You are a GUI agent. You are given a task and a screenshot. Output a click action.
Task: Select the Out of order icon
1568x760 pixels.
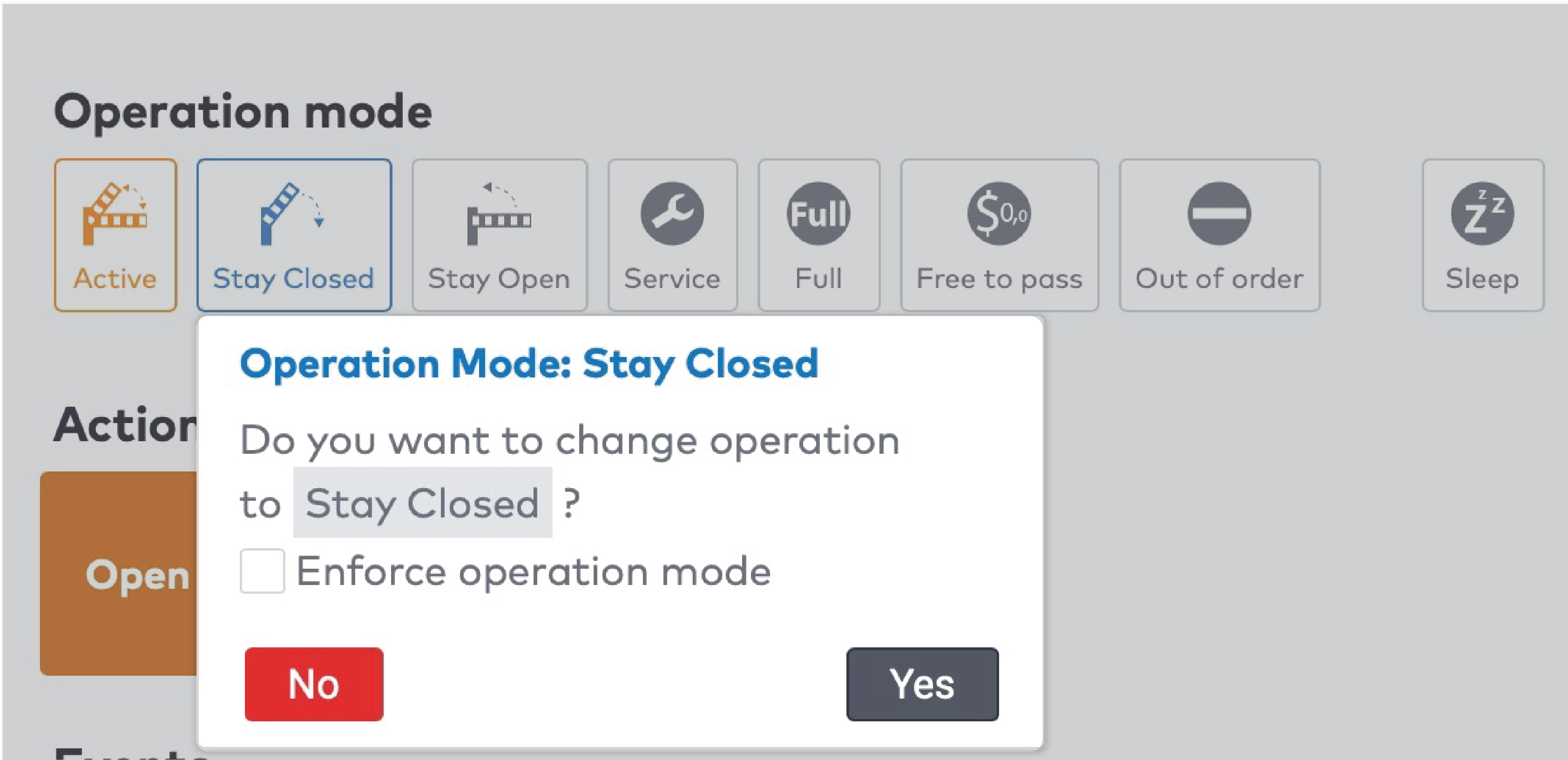coord(1219,213)
